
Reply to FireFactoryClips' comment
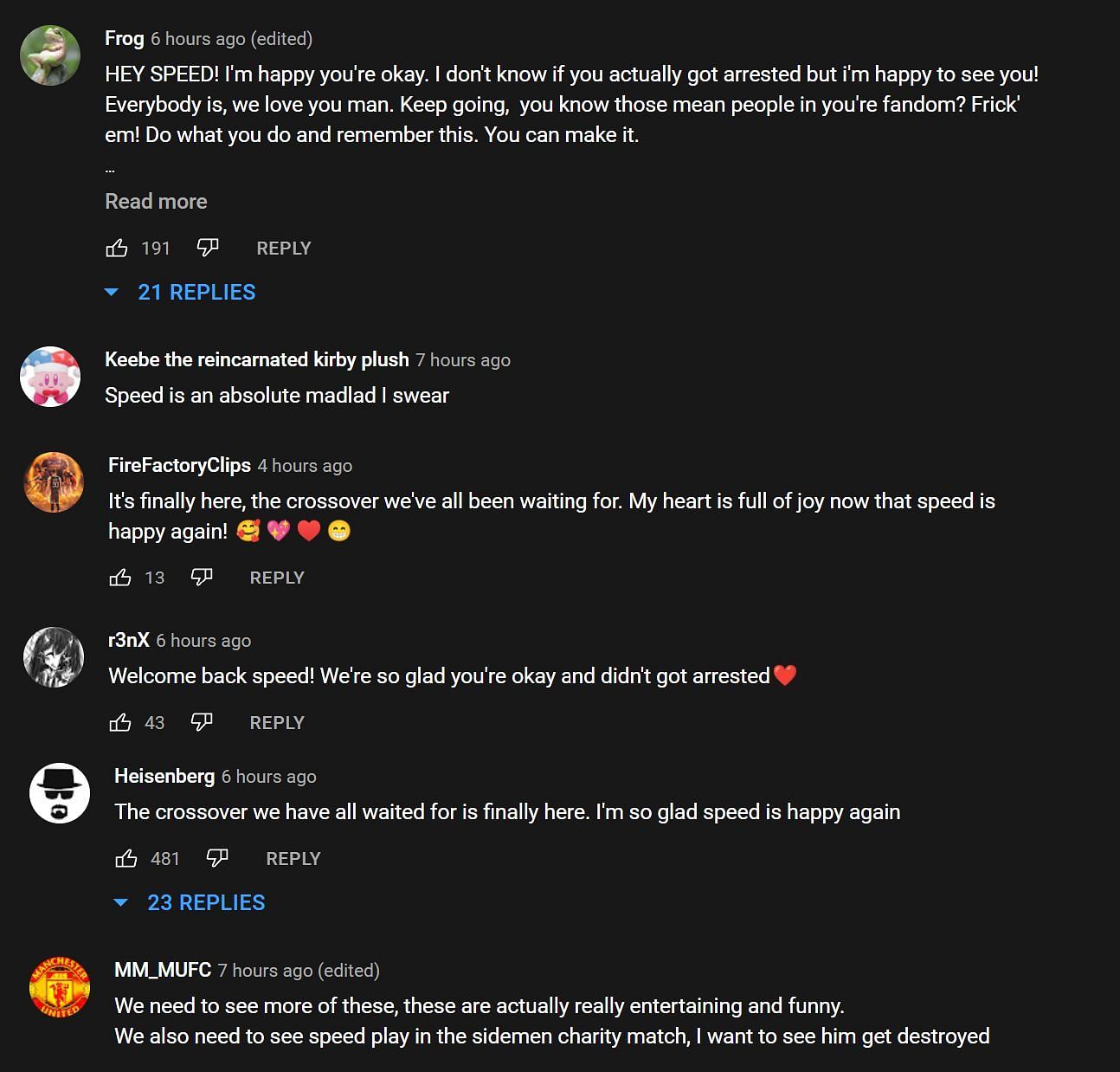coord(277,578)
